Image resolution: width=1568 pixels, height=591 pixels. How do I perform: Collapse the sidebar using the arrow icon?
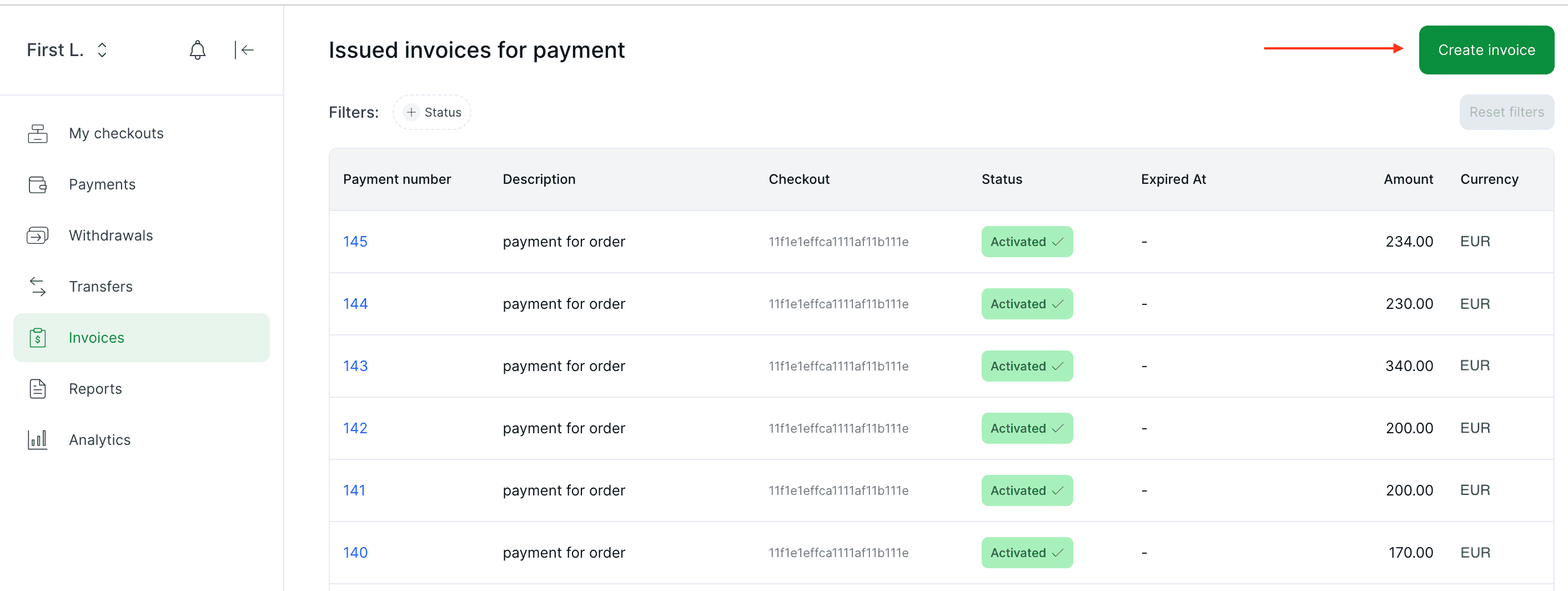click(x=244, y=49)
